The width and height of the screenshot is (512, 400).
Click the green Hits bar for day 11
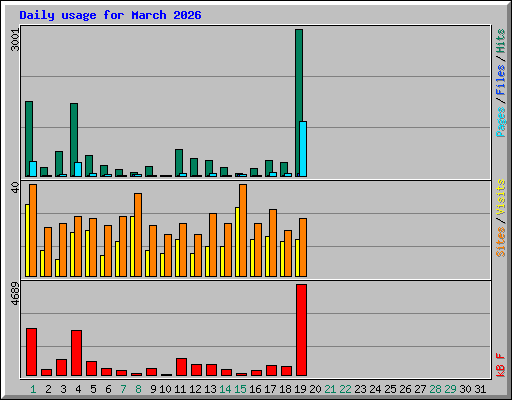click(x=179, y=162)
